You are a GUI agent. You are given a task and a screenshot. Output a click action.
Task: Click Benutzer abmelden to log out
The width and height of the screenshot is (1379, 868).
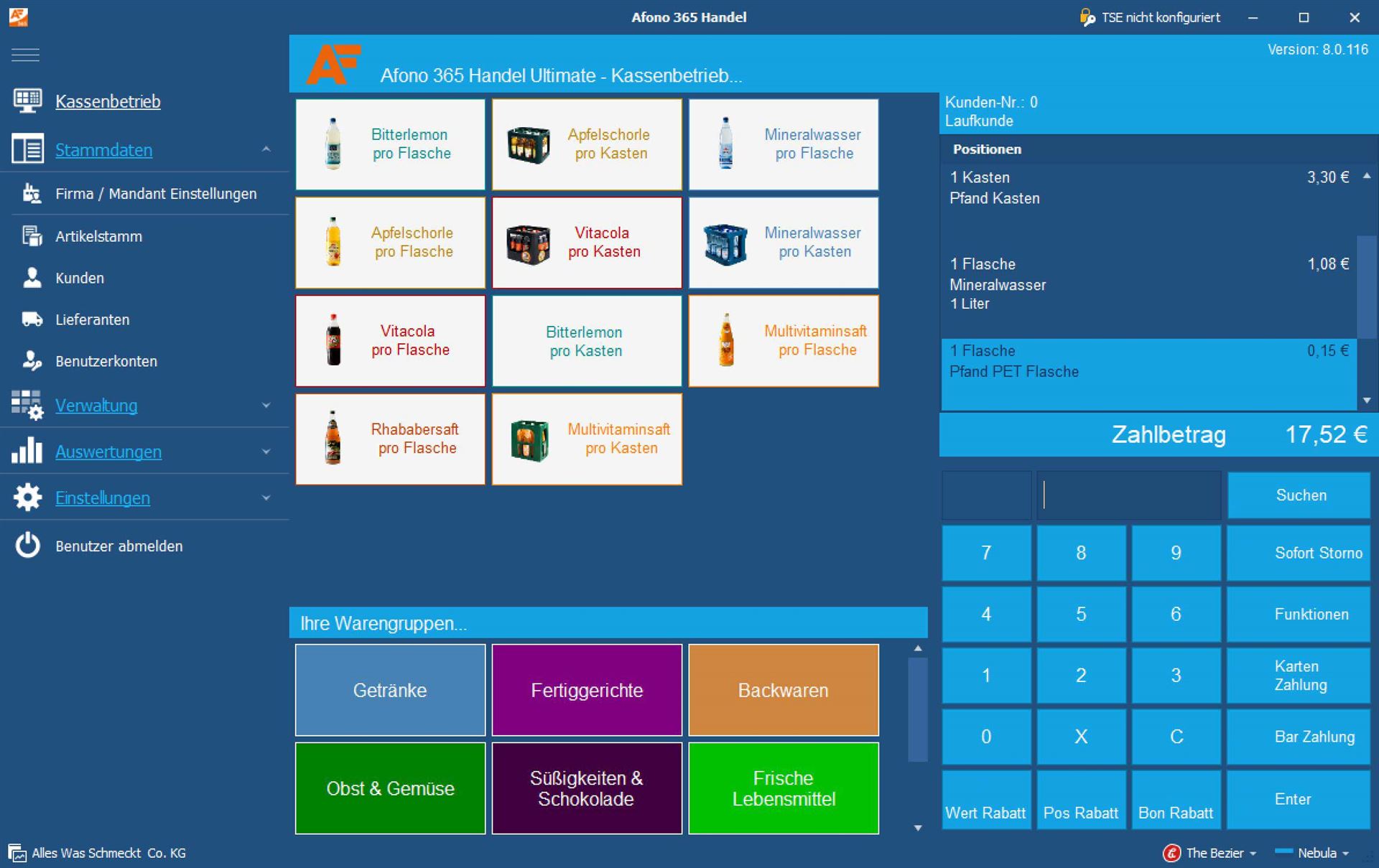pyautogui.click(x=119, y=546)
